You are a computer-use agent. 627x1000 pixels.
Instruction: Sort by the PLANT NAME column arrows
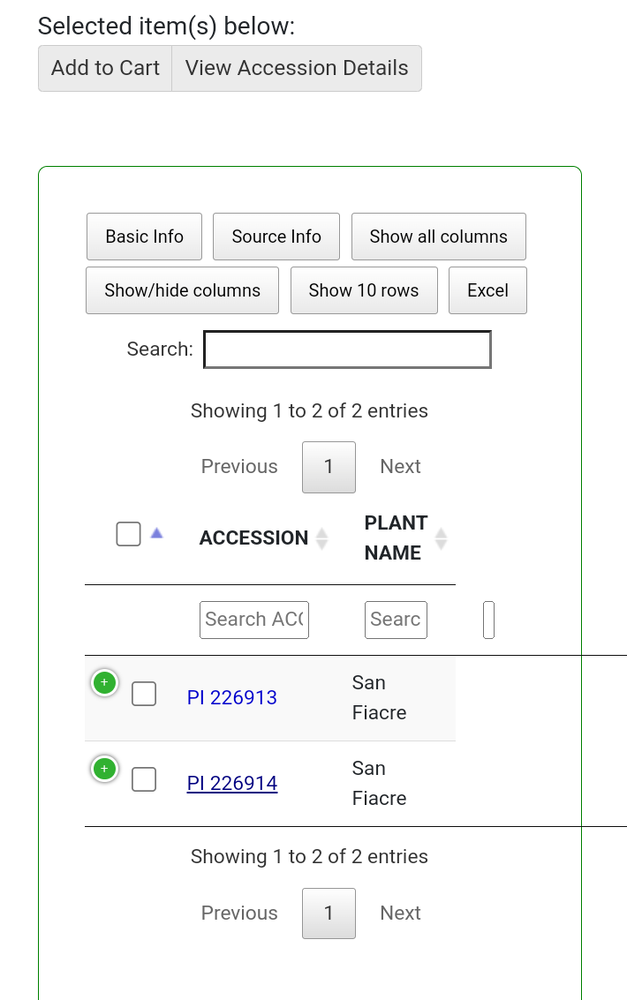click(x=441, y=538)
